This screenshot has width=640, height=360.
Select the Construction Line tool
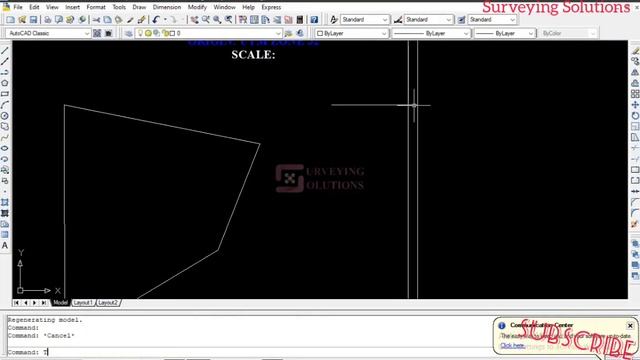pyautogui.click(x=5, y=62)
